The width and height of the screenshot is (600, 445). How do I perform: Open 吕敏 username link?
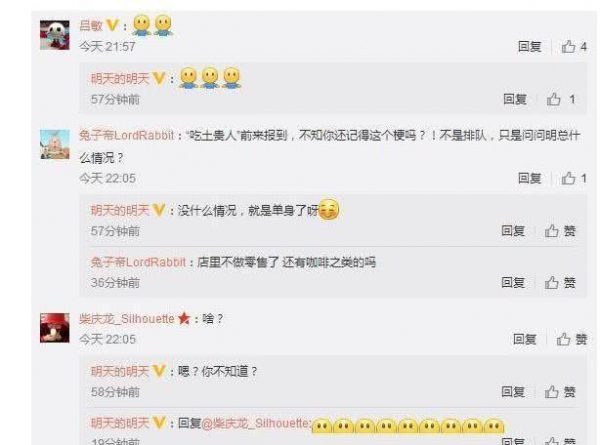pos(91,25)
